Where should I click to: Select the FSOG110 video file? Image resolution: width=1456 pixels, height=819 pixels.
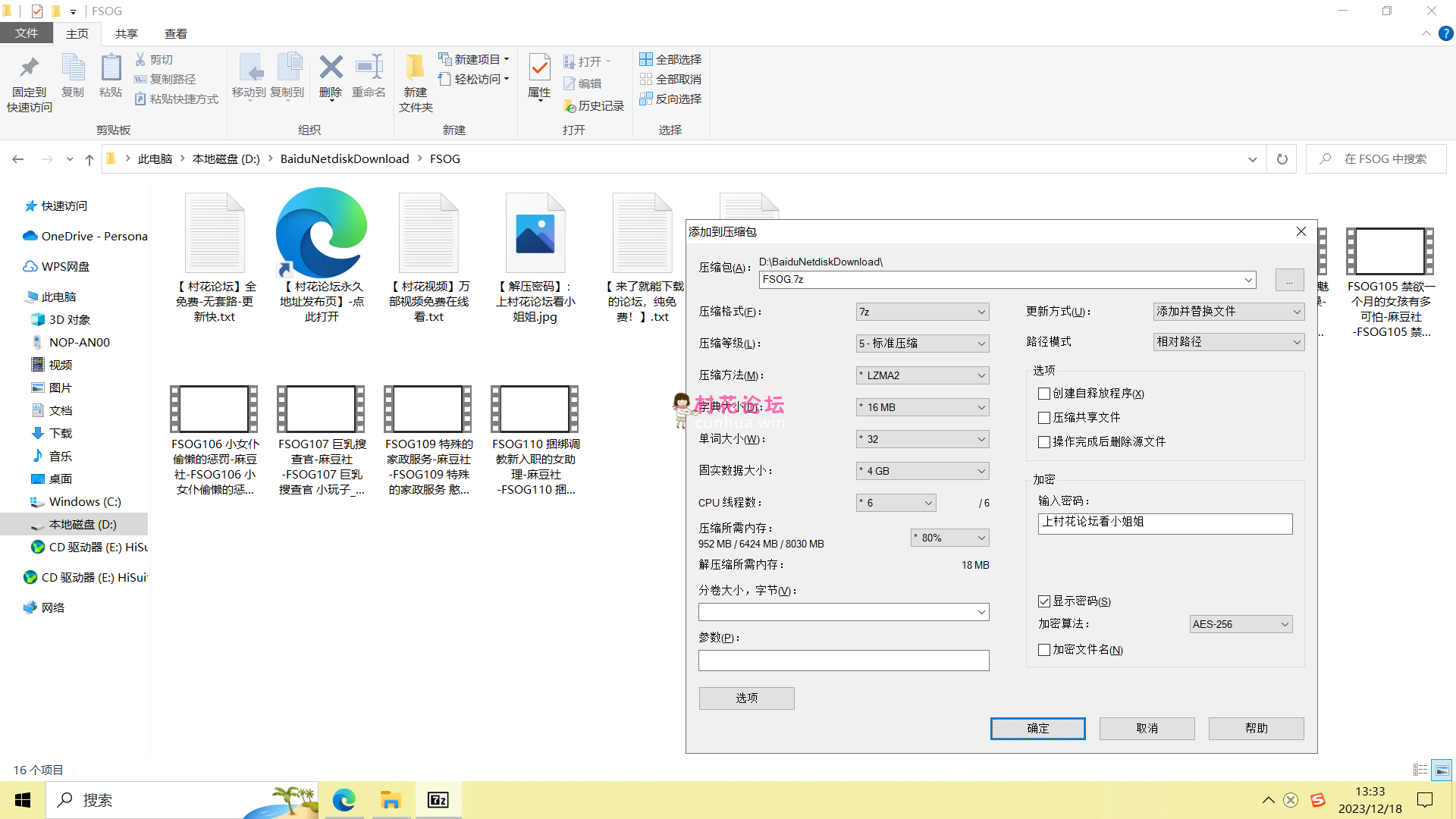(535, 441)
